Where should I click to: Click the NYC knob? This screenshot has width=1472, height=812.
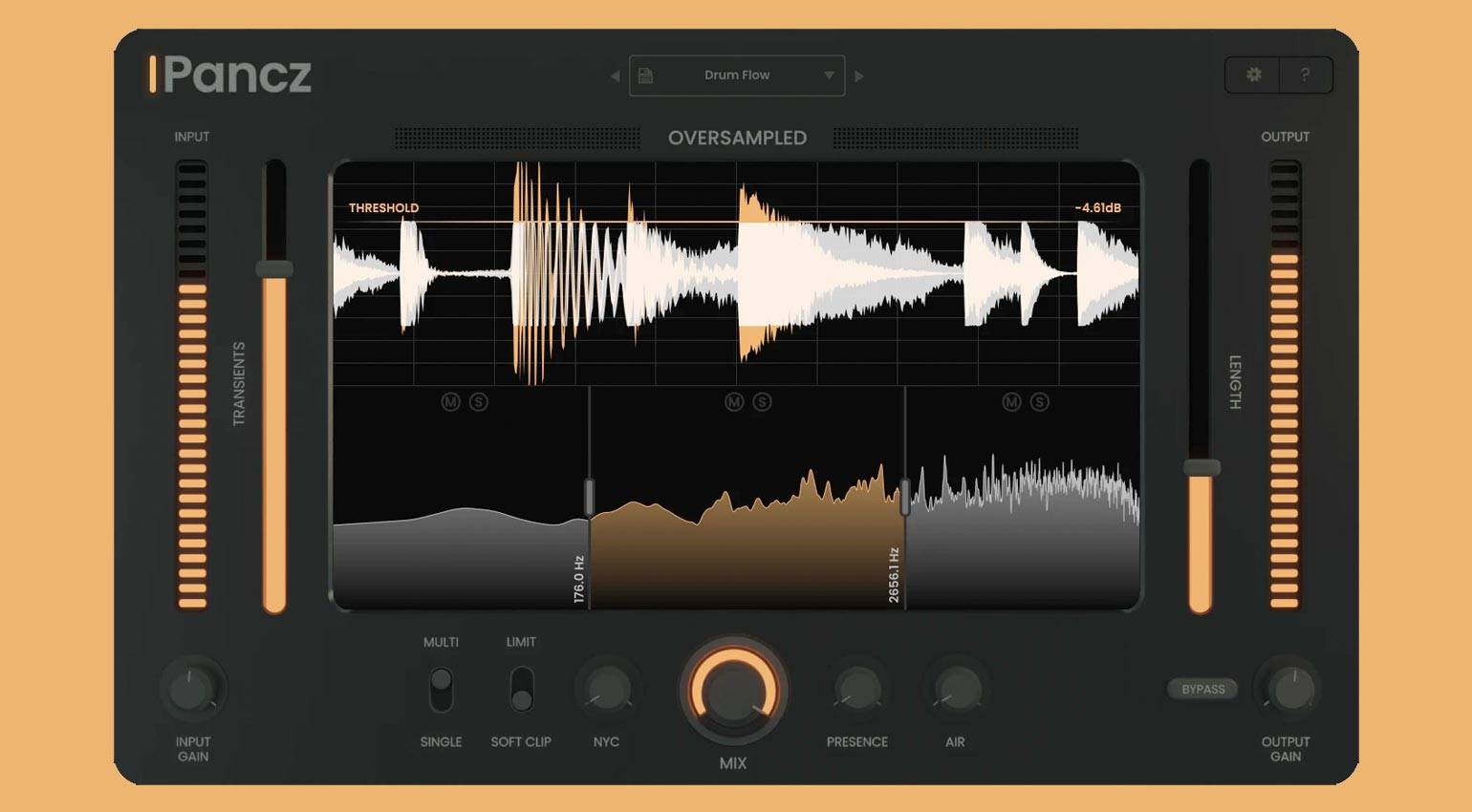click(x=606, y=689)
